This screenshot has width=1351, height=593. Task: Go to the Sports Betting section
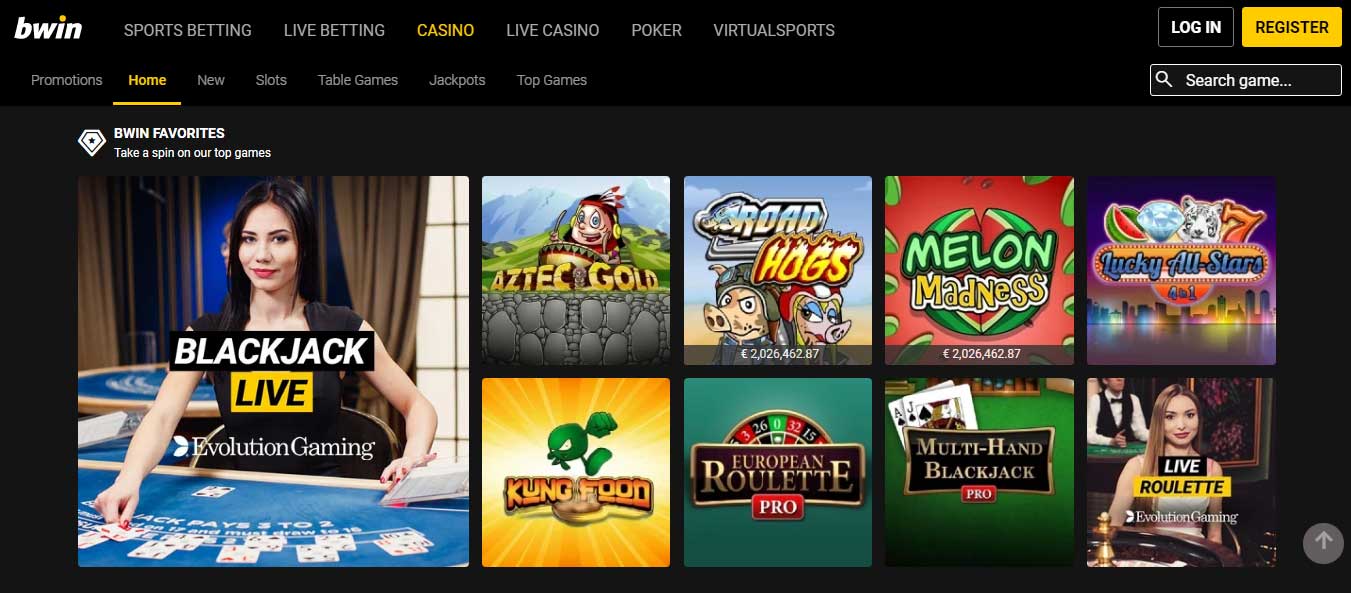[x=188, y=30]
